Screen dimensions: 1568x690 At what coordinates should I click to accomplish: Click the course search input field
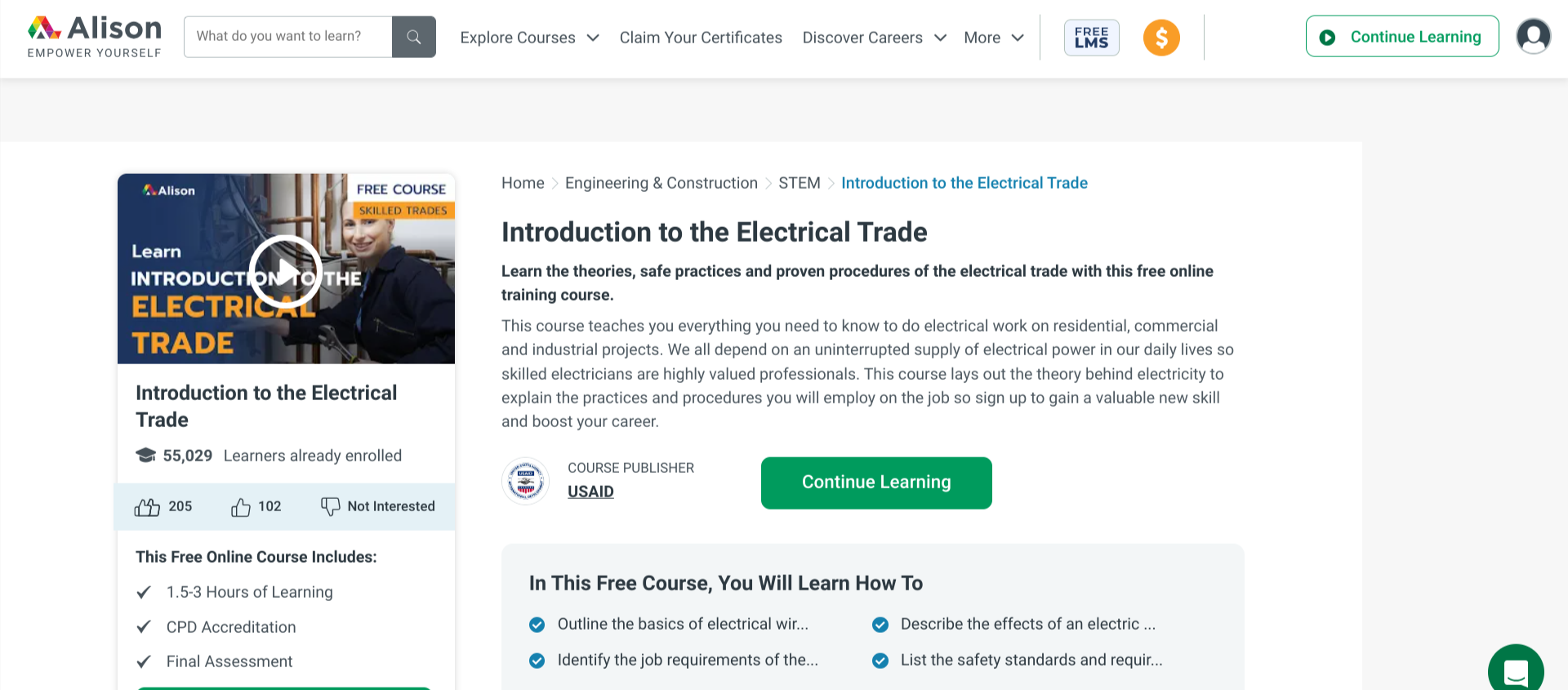point(287,36)
